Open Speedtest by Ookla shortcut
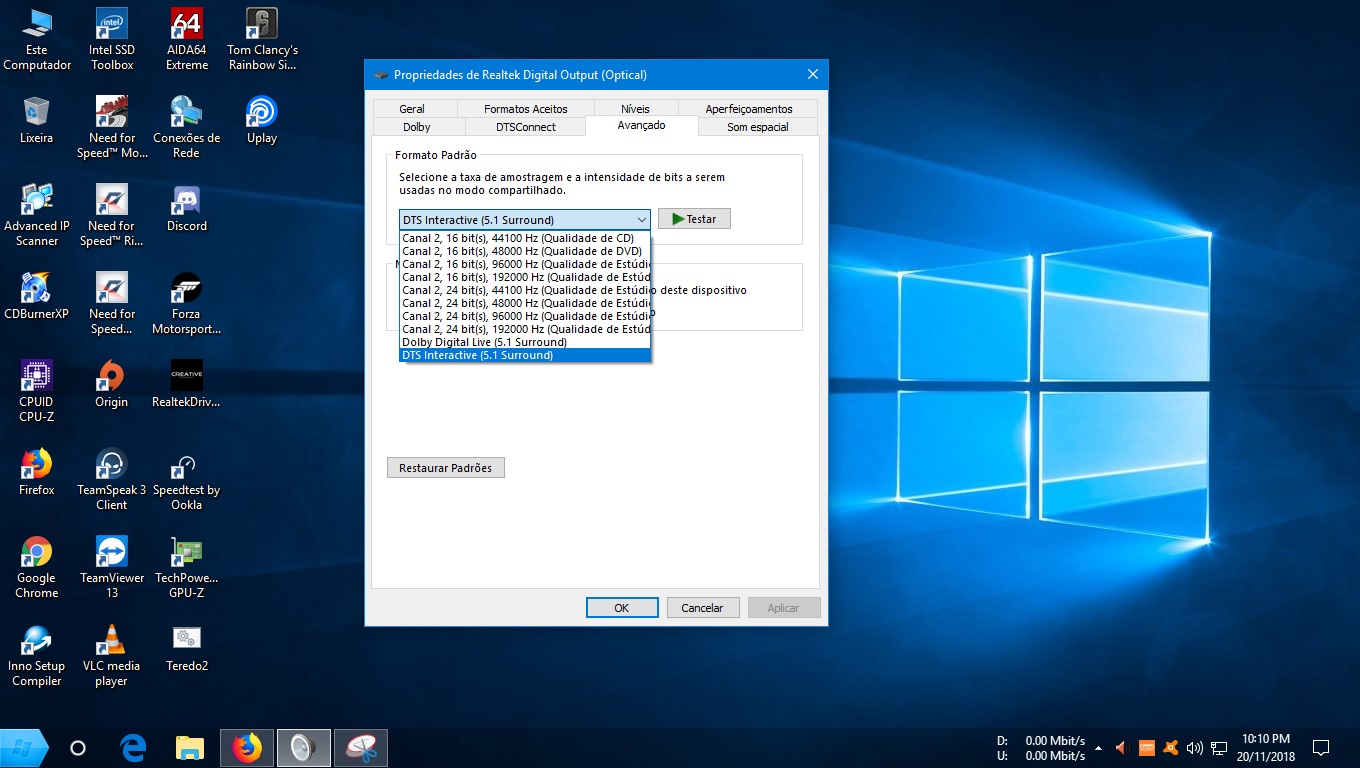Image resolution: width=1360 pixels, height=768 pixels. (187, 480)
